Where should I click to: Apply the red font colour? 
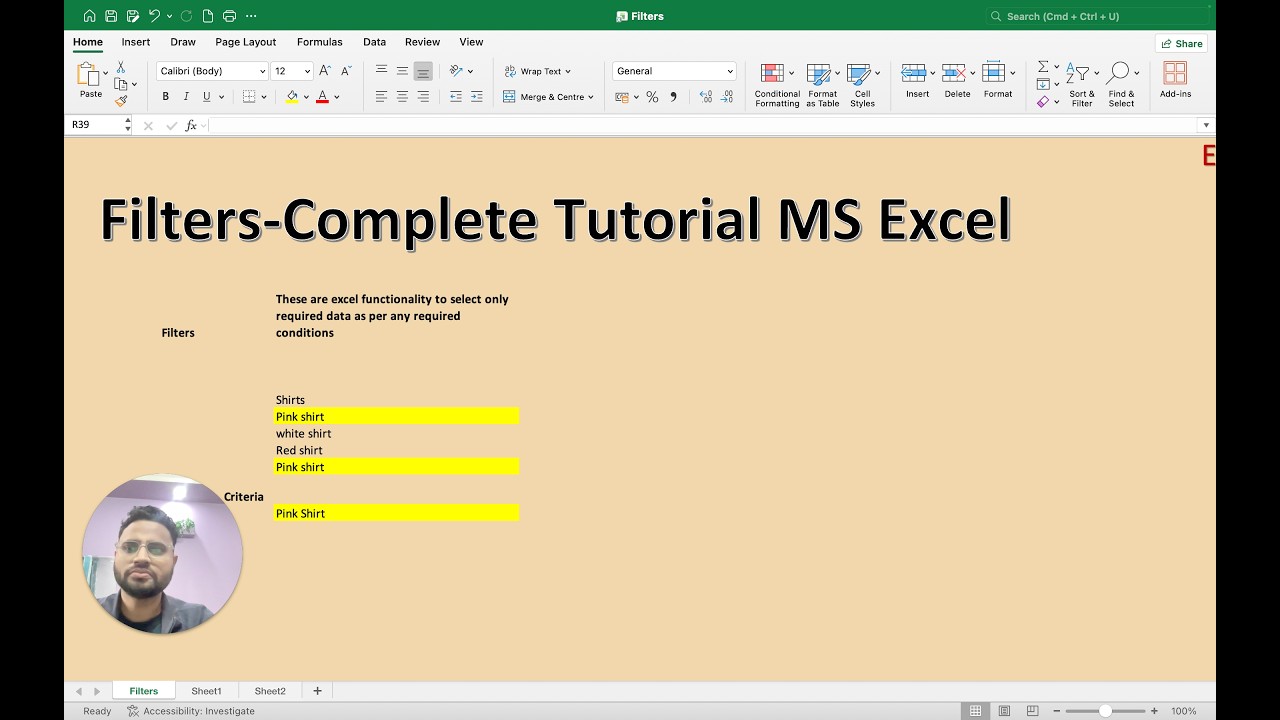322,97
